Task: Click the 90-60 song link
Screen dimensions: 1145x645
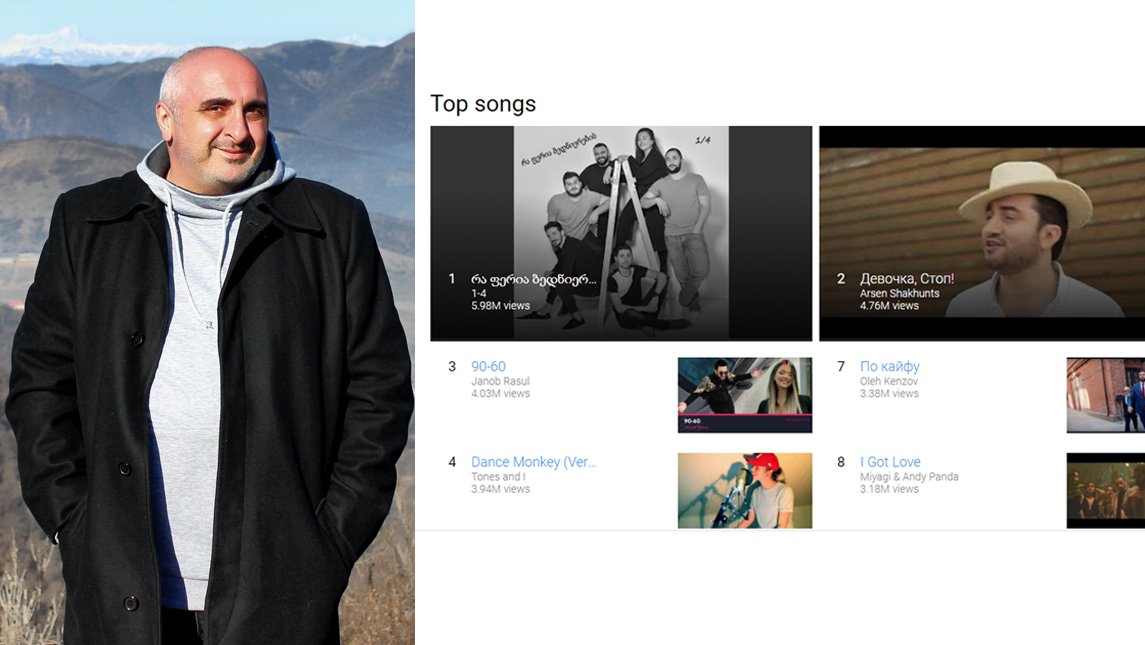Action: coord(488,367)
